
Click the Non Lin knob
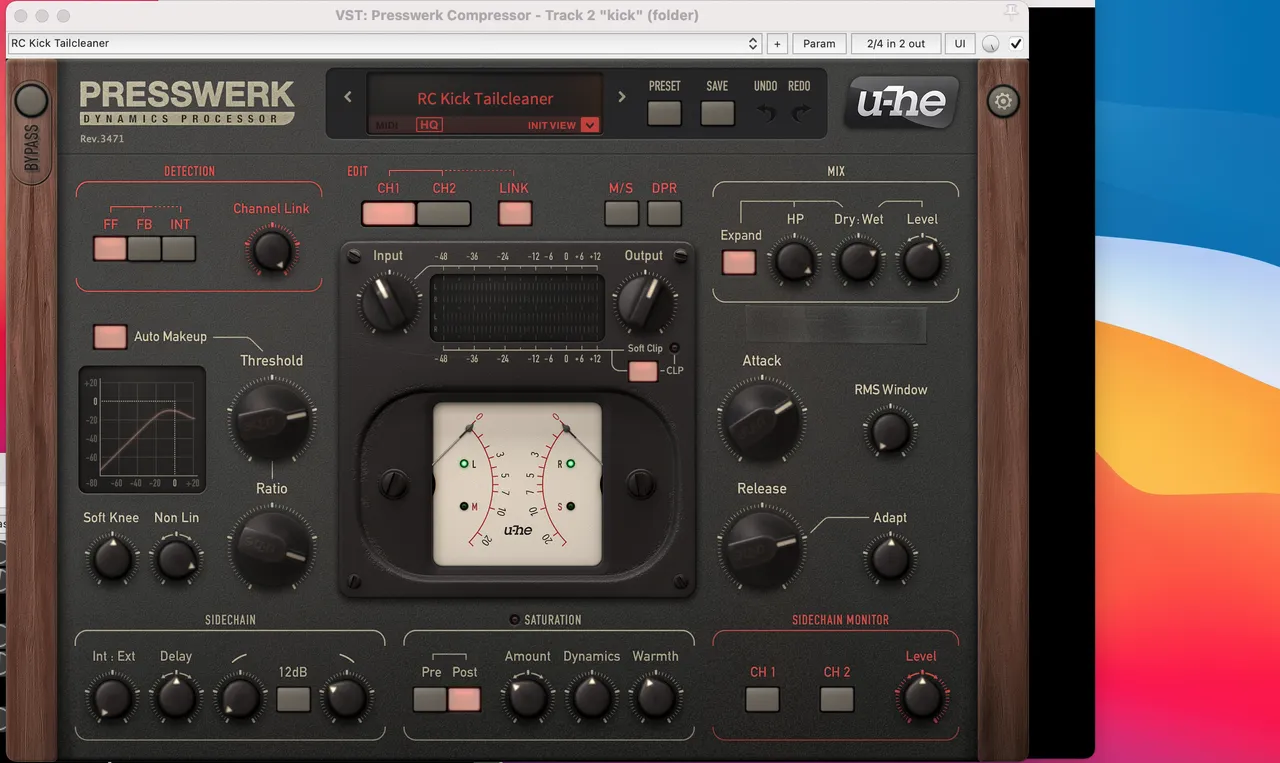176,559
